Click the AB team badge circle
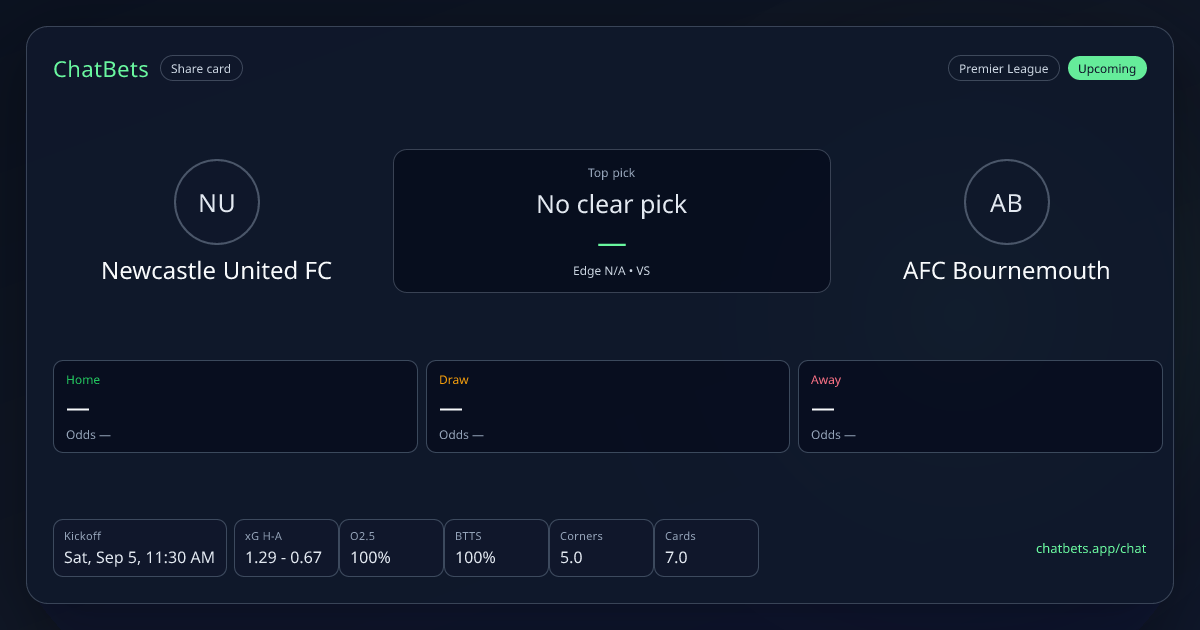This screenshot has width=1200, height=630. 1006,203
